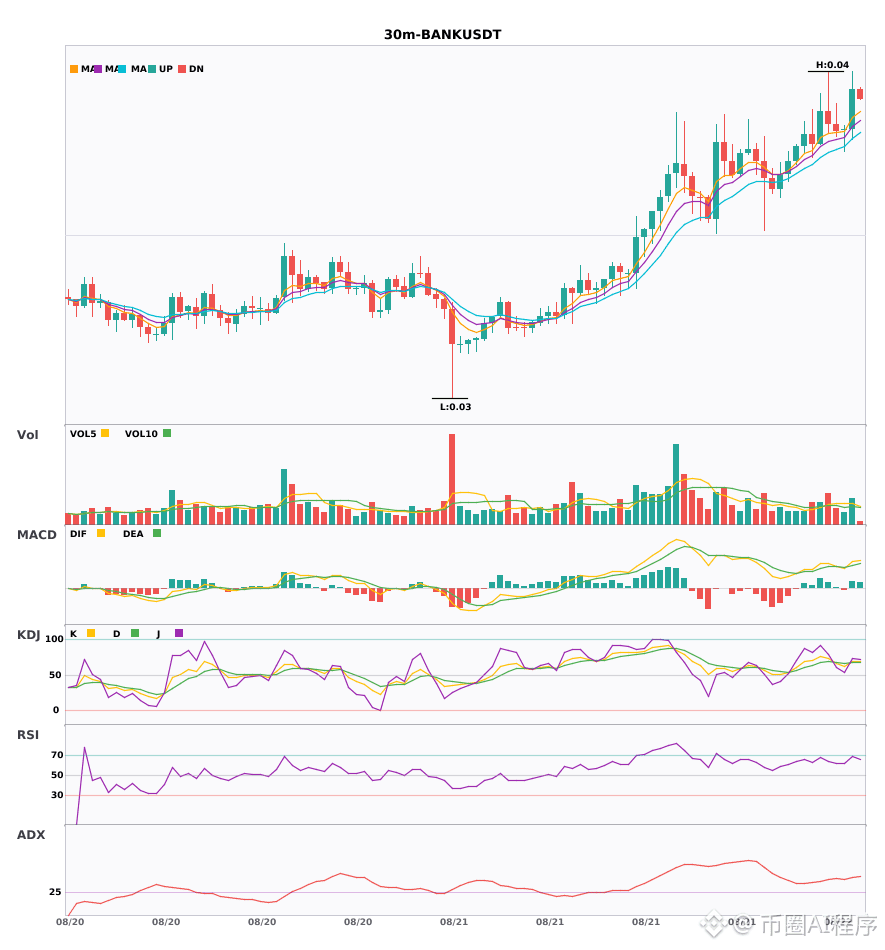Click the H:0.04 high price label
The width and height of the screenshot is (885, 950).
coord(832,65)
